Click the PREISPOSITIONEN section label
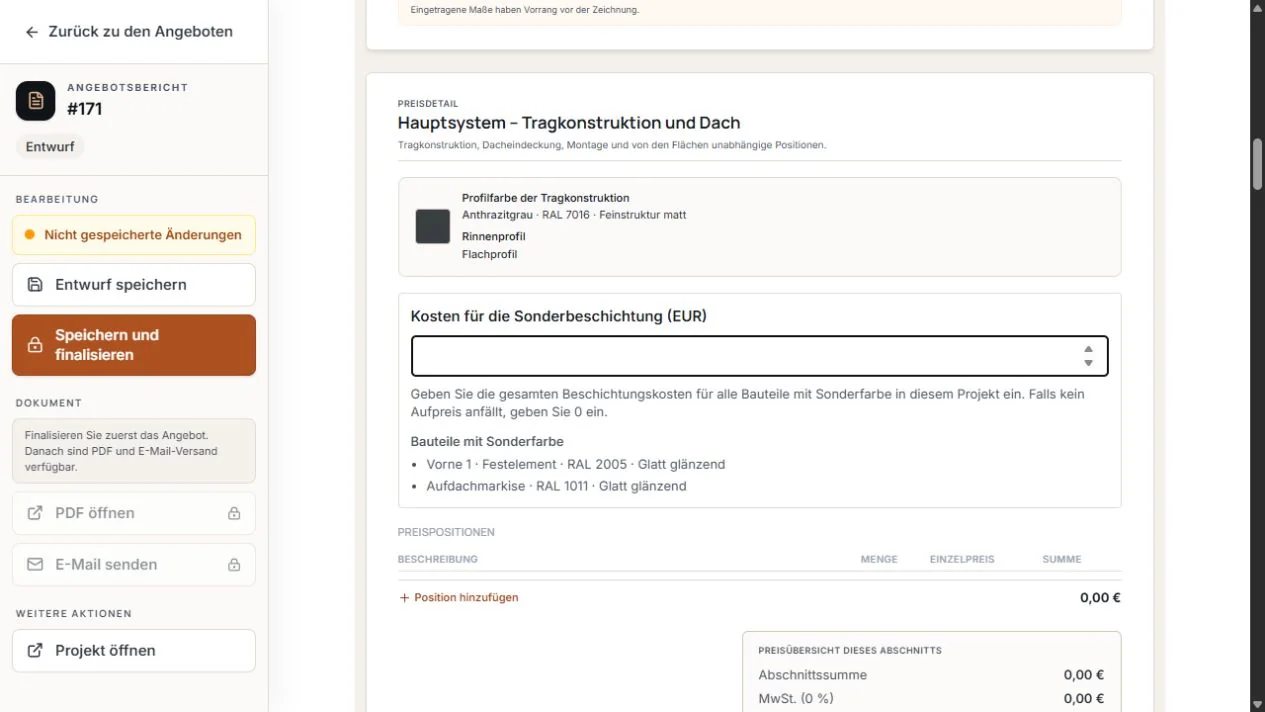 [446, 533]
